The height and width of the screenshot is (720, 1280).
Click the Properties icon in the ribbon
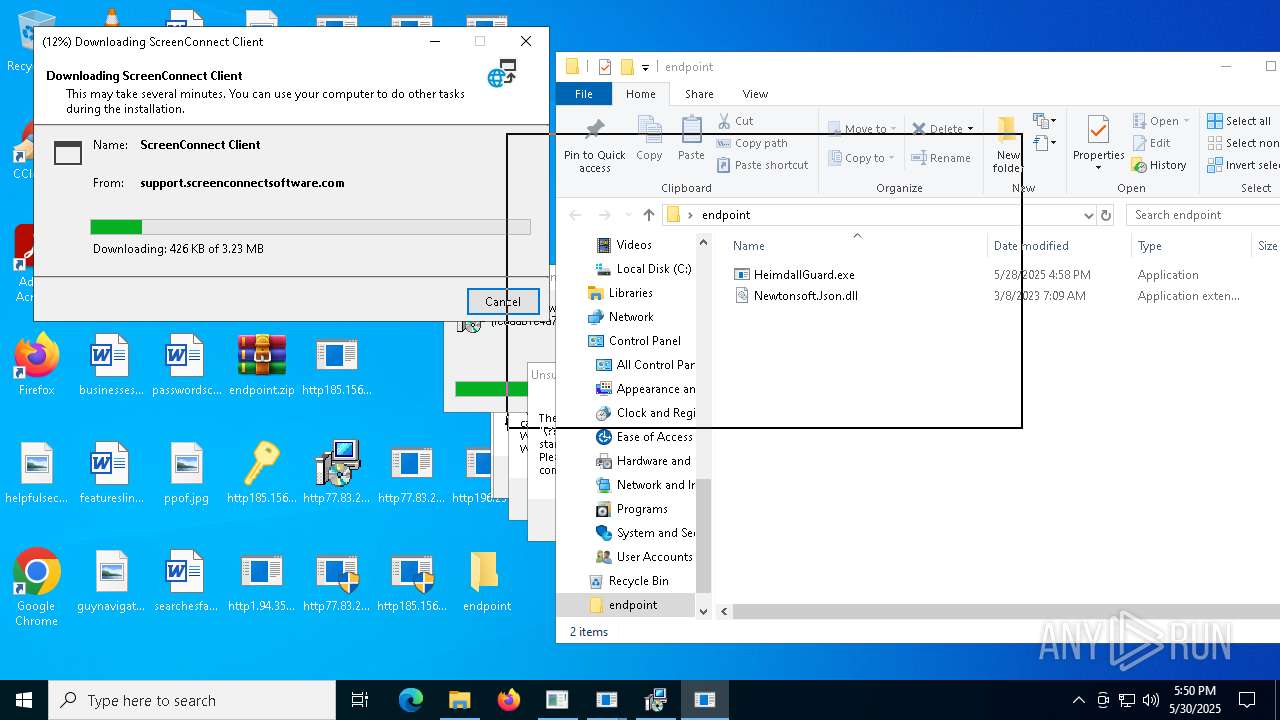(x=1098, y=130)
